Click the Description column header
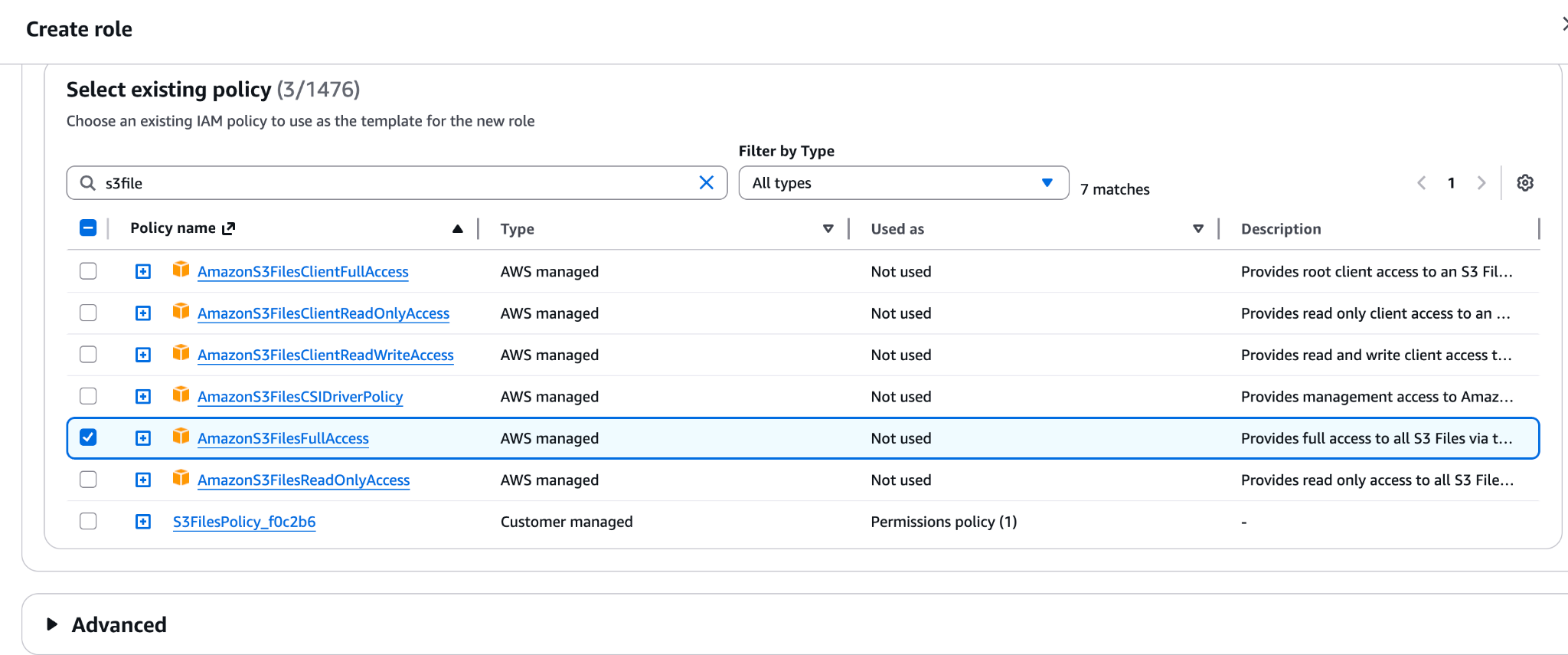The width and height of the screenshot is (1568, 655). click(1281, 228)
